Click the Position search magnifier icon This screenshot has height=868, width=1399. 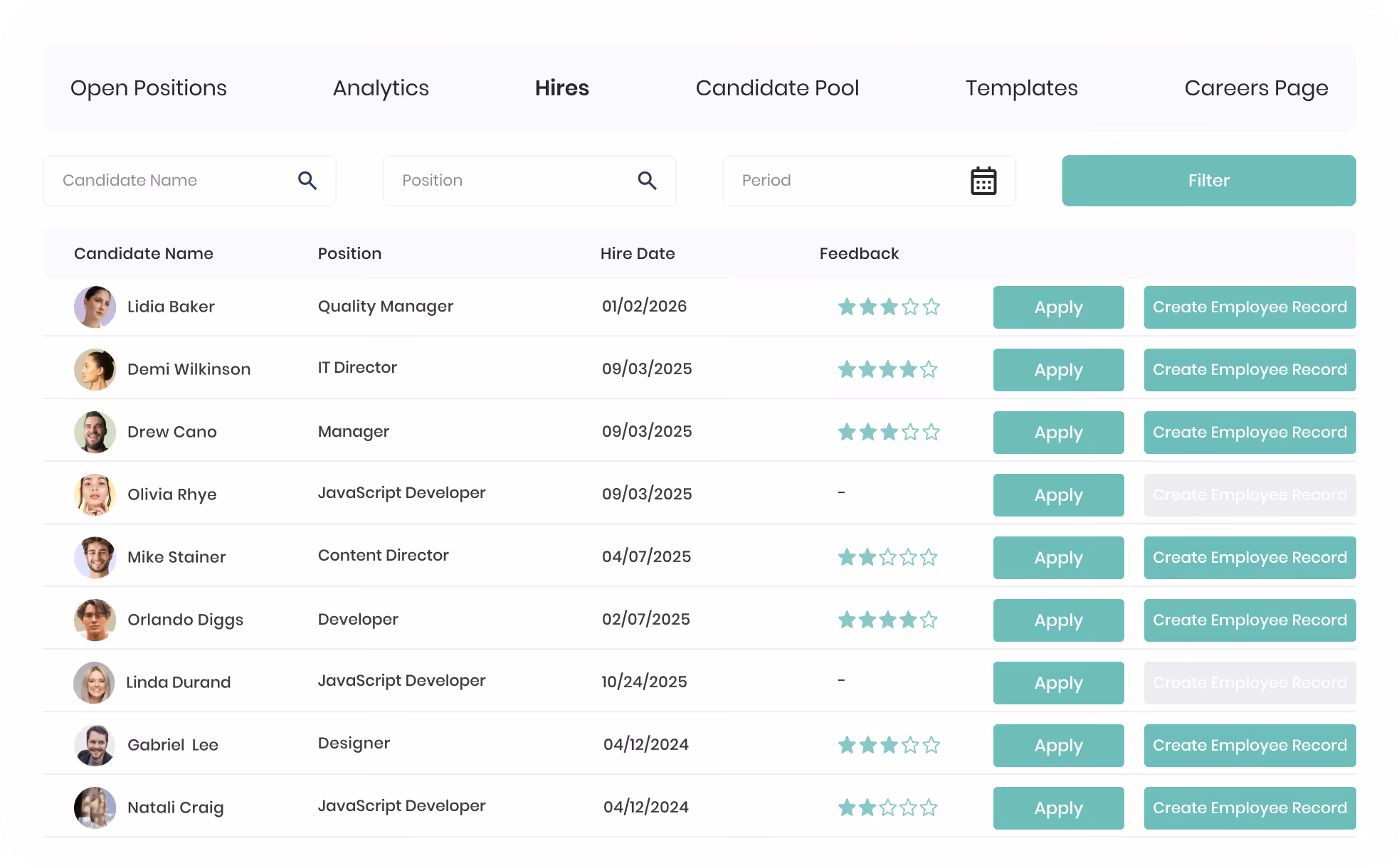[647, 181]
